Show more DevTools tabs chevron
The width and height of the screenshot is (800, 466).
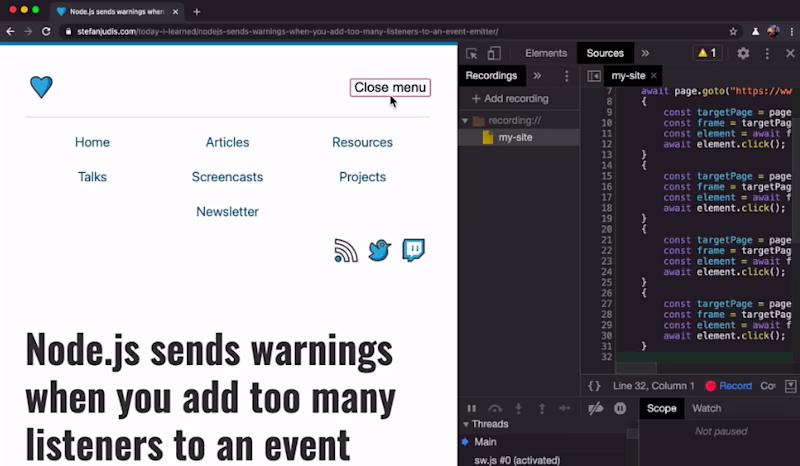point(645,53)
